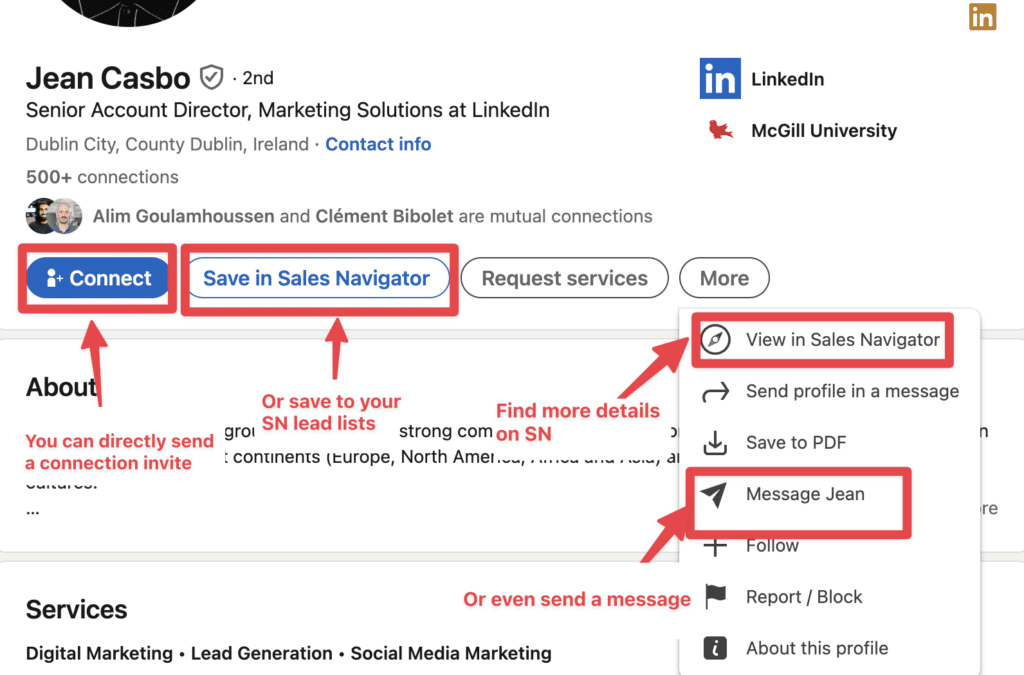Open the More dropdown button
Image resolution: width=1024 pixels, height=675 pixels.
[724, 278]
